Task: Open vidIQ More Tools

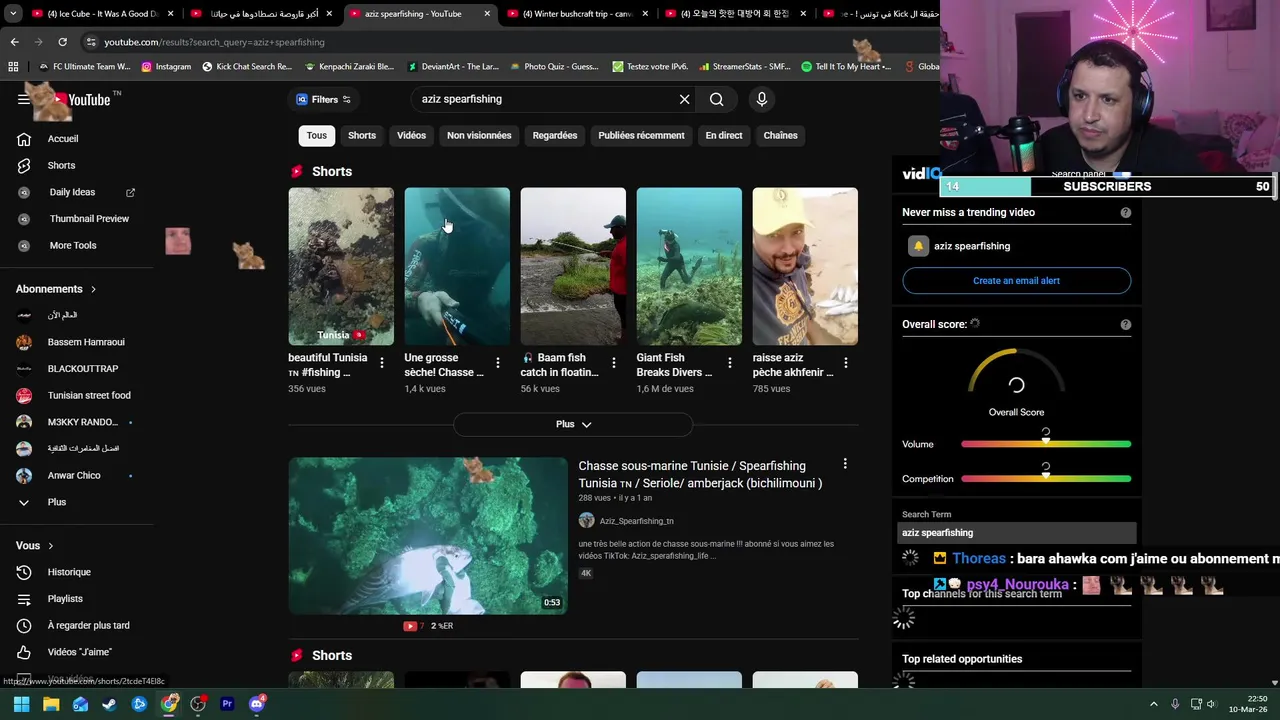Action: pos(73,245)
